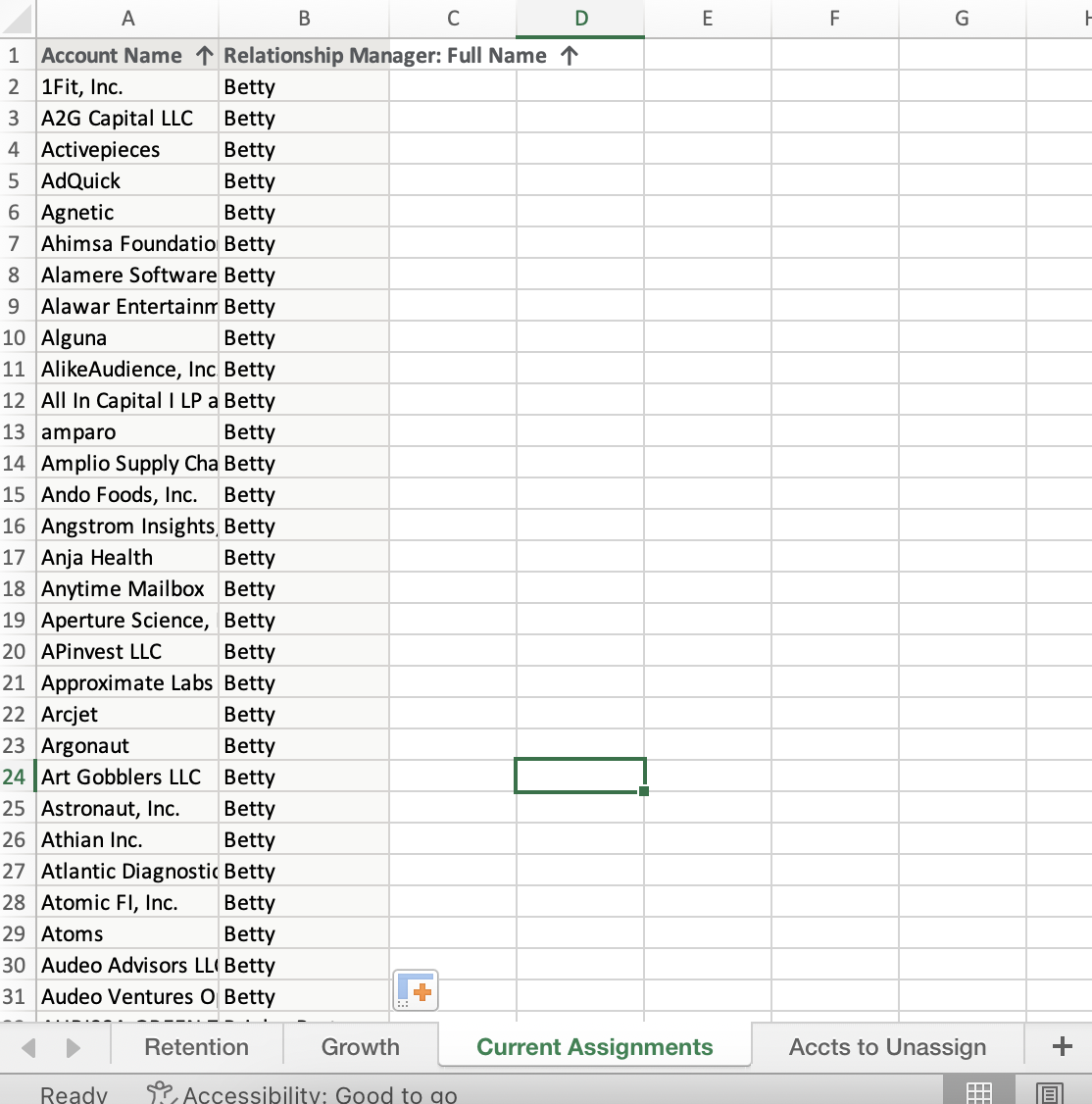Select the Current Assignments tab

(x=594, y=1046)
